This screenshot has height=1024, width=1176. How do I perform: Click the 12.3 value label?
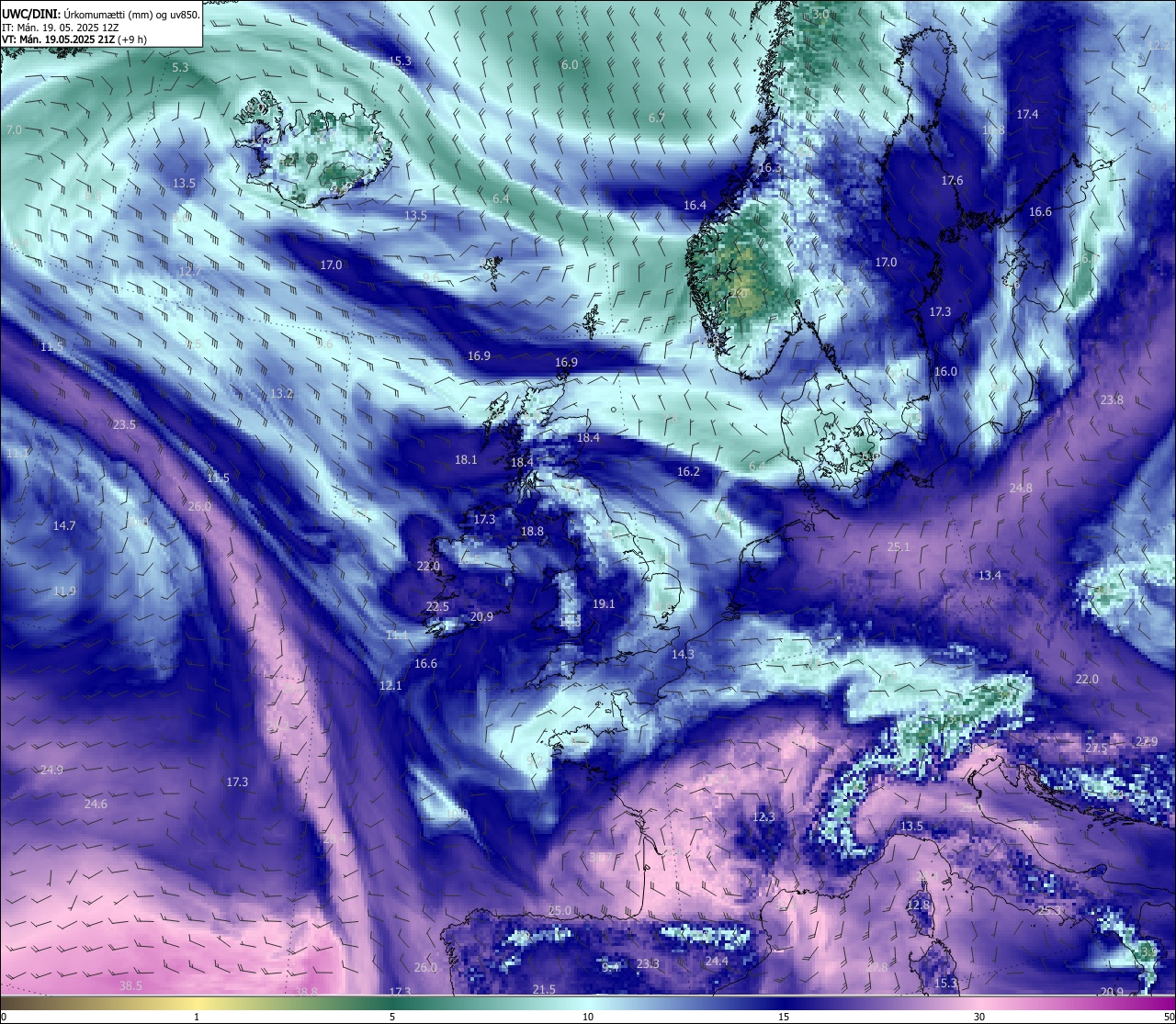(763, 816)
